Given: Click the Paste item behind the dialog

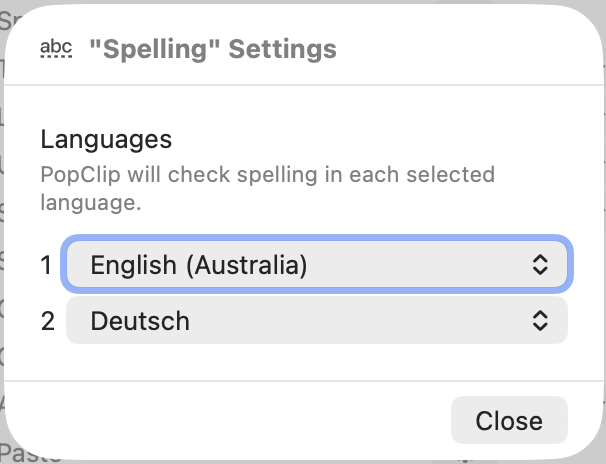Looking at the screenshot, I should tap(28, 454).
